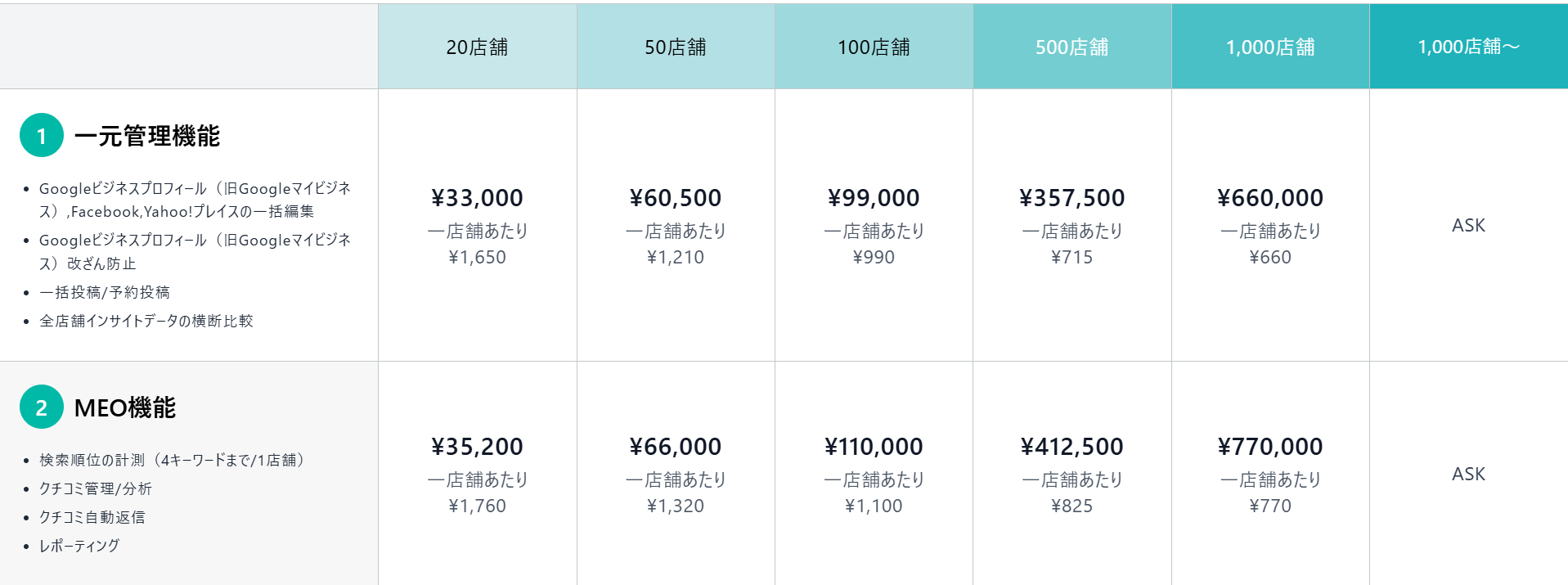Click the 一括投稿/予約投稿 feature item
The width and height of the screenshot is (1568, 585).
[x=105, y=292]
